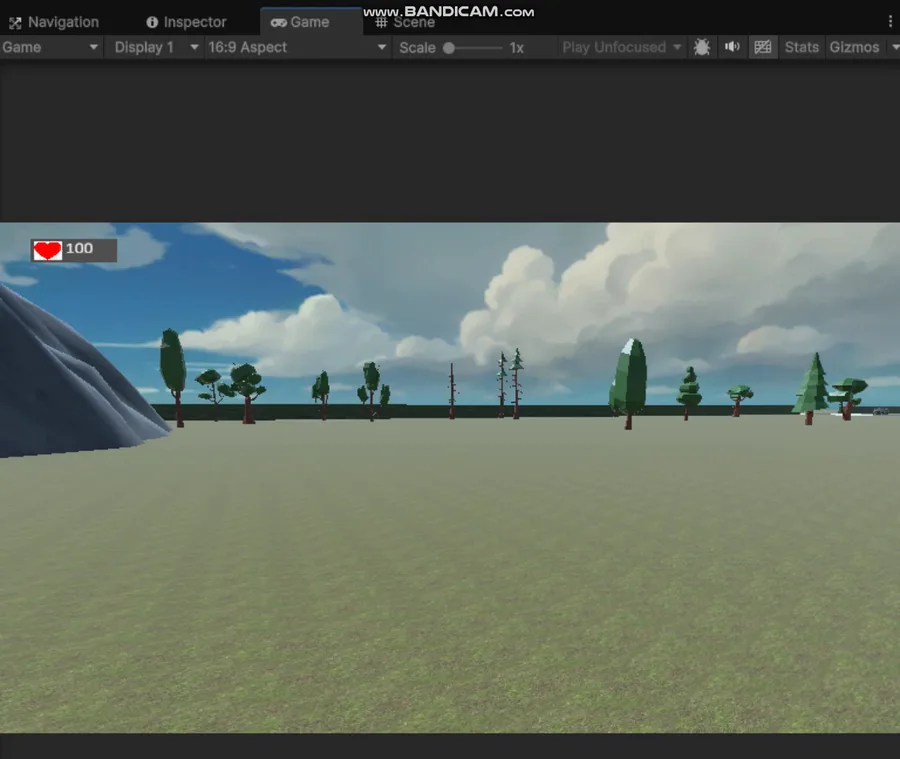Open the 16:9 Aspect ratio dropdown
Image resolution: width=900 pixels, height=759 pixels.
tap(297, 47)
